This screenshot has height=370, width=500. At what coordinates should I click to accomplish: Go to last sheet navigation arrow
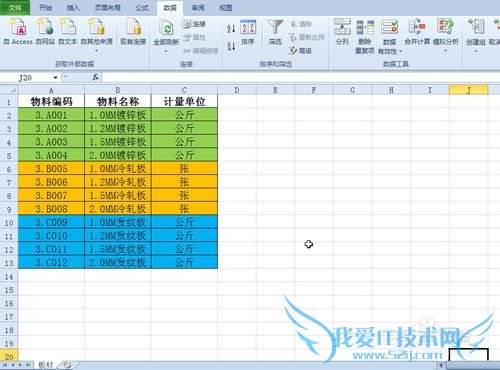click(x=29, y=365)
